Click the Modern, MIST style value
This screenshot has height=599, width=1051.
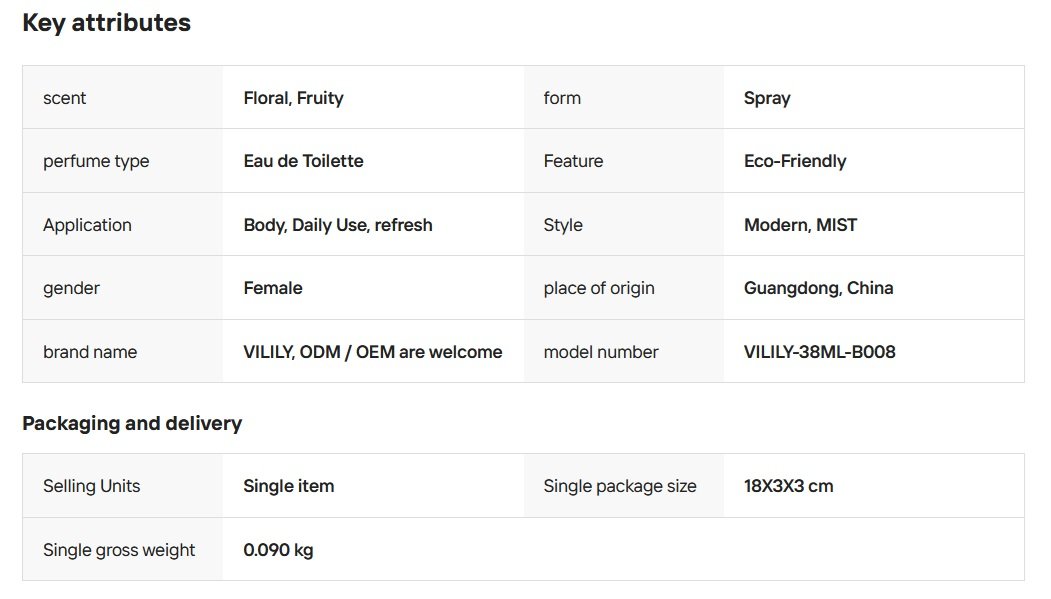pos(800,225)
